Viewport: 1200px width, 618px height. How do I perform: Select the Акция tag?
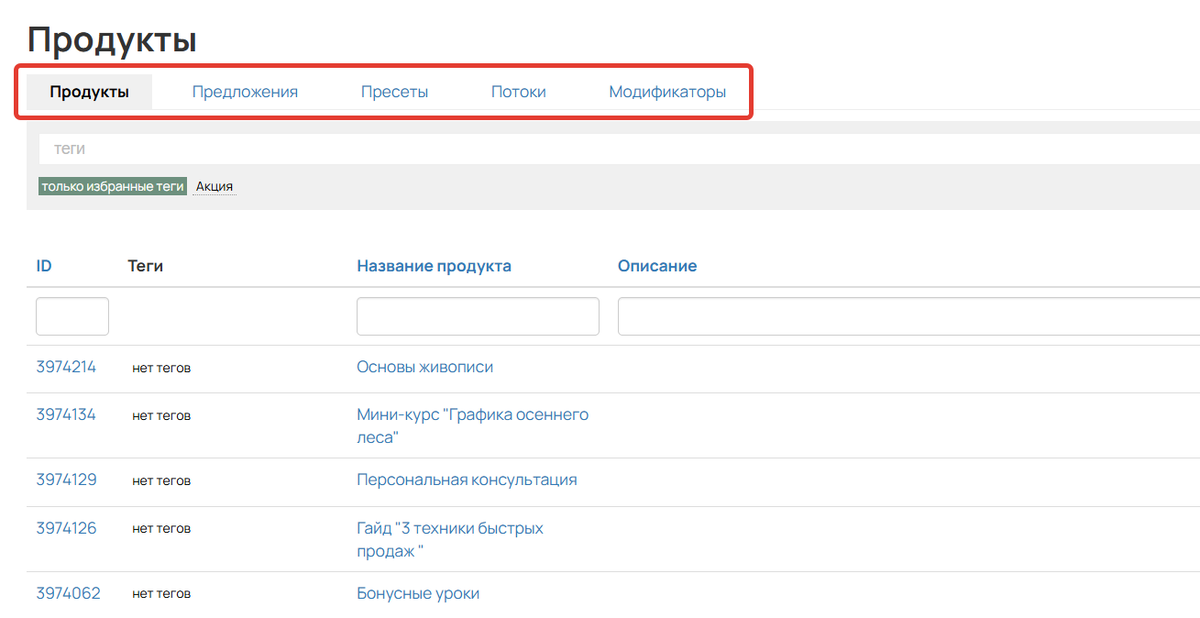[214, 186]
